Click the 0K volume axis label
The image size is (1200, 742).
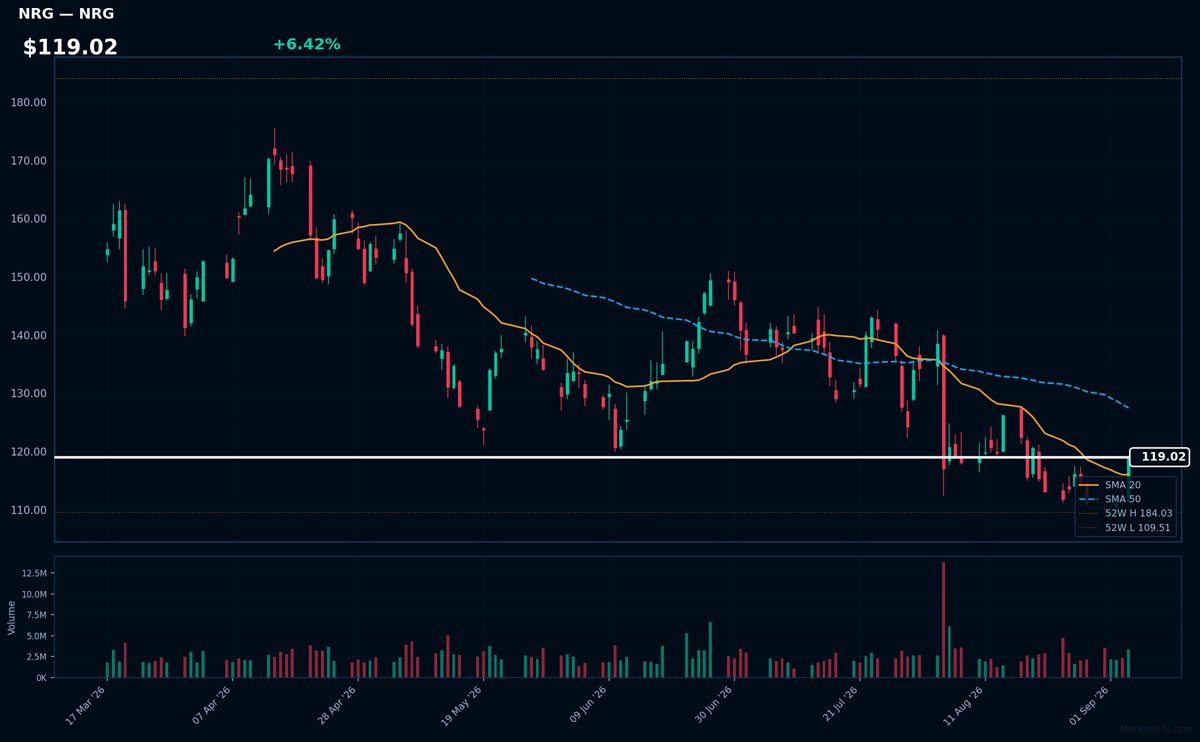tap(41, 678)
